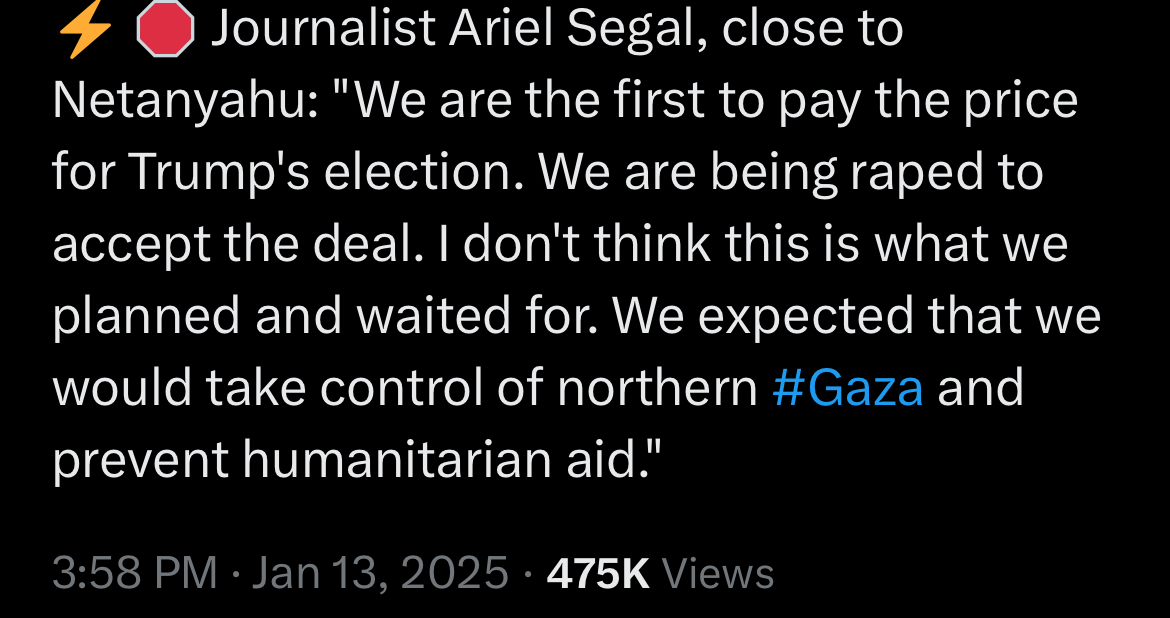Click the Views label next to 475K
This screenshot has height=618, width=1170.
[718, 574]
